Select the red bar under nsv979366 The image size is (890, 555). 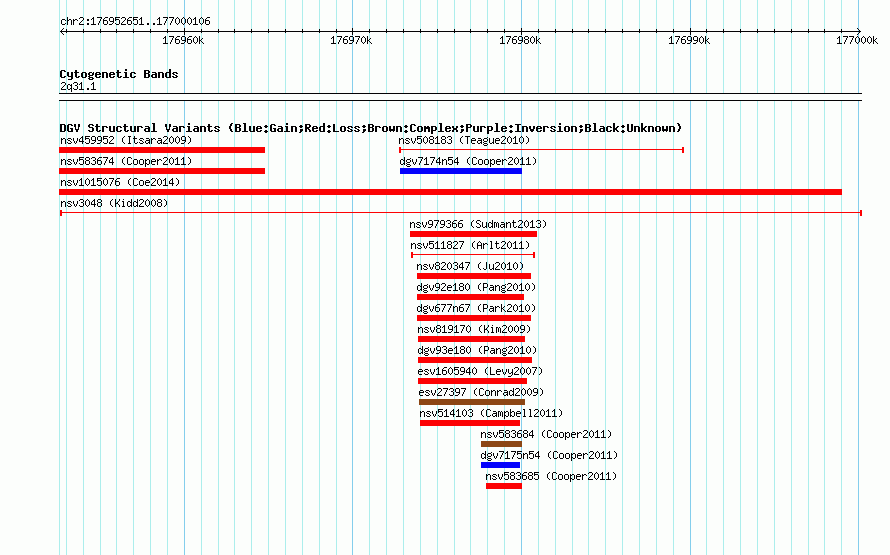[473, 234]
